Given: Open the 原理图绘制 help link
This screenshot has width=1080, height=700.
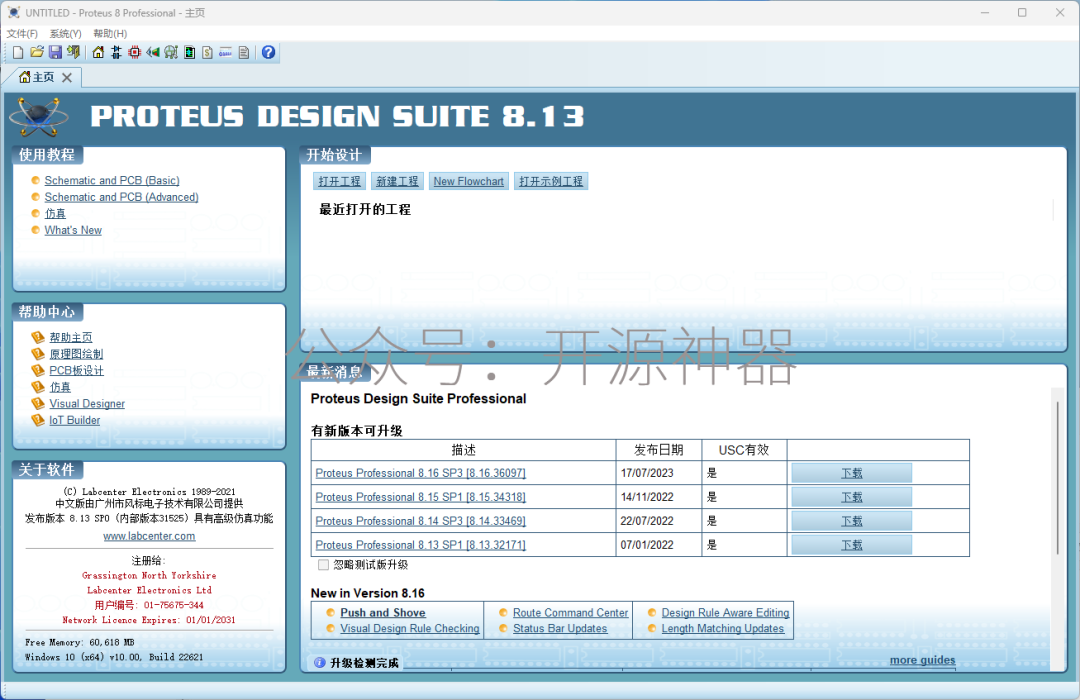Looking at the screenshot, I should tap(76, 353).
